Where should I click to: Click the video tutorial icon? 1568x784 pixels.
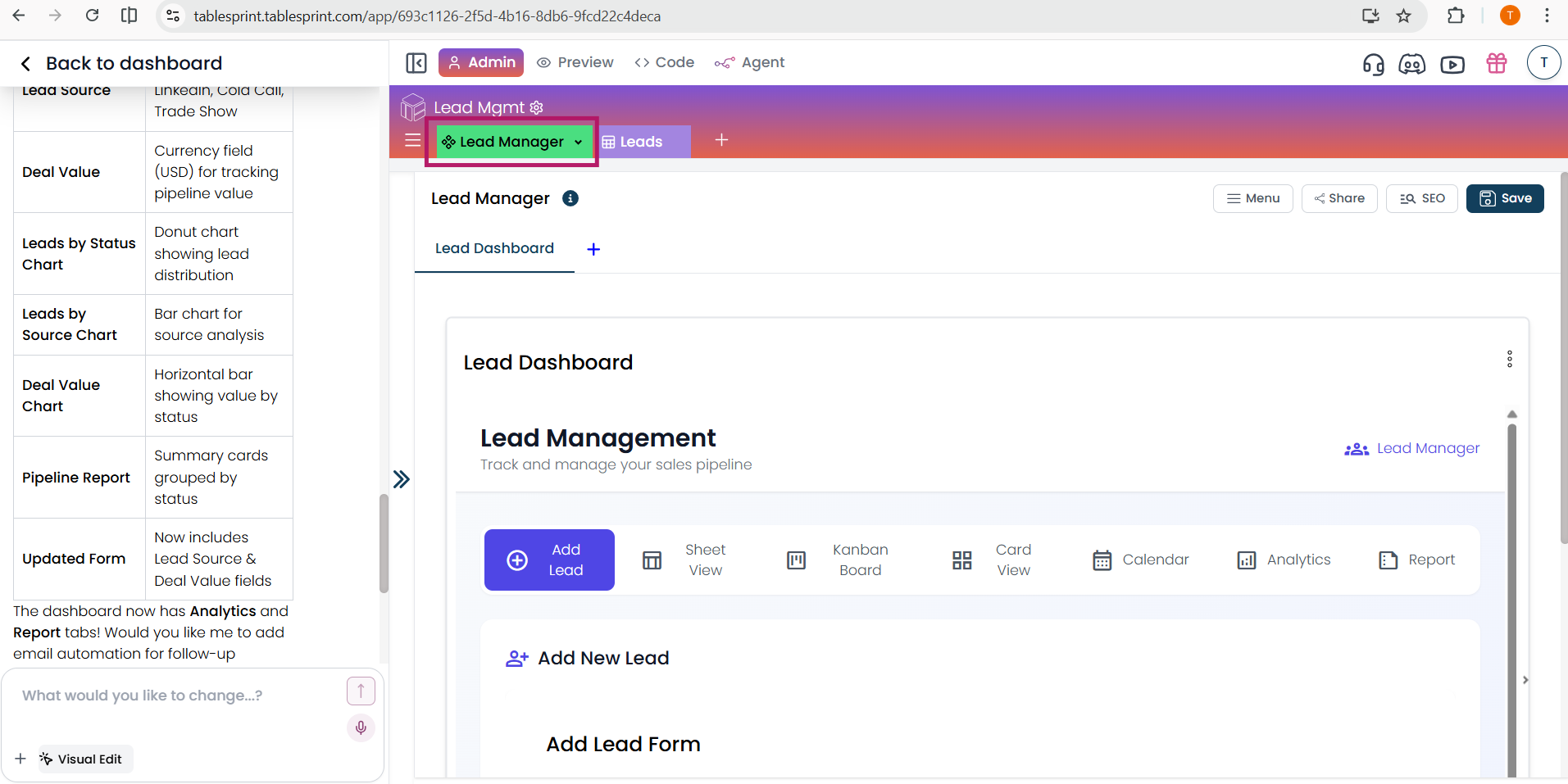(1452, 64)
